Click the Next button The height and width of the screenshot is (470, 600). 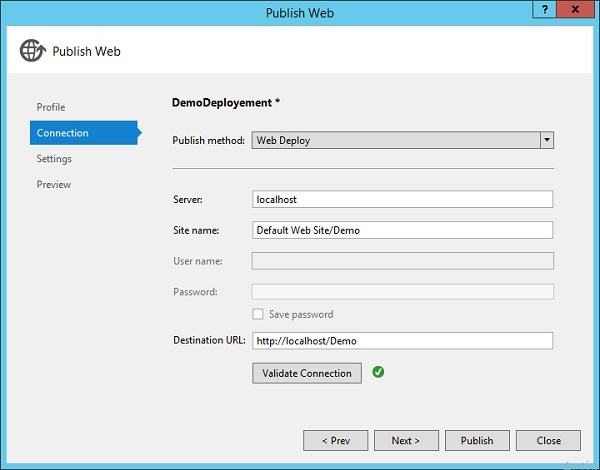tap(405, 440)
